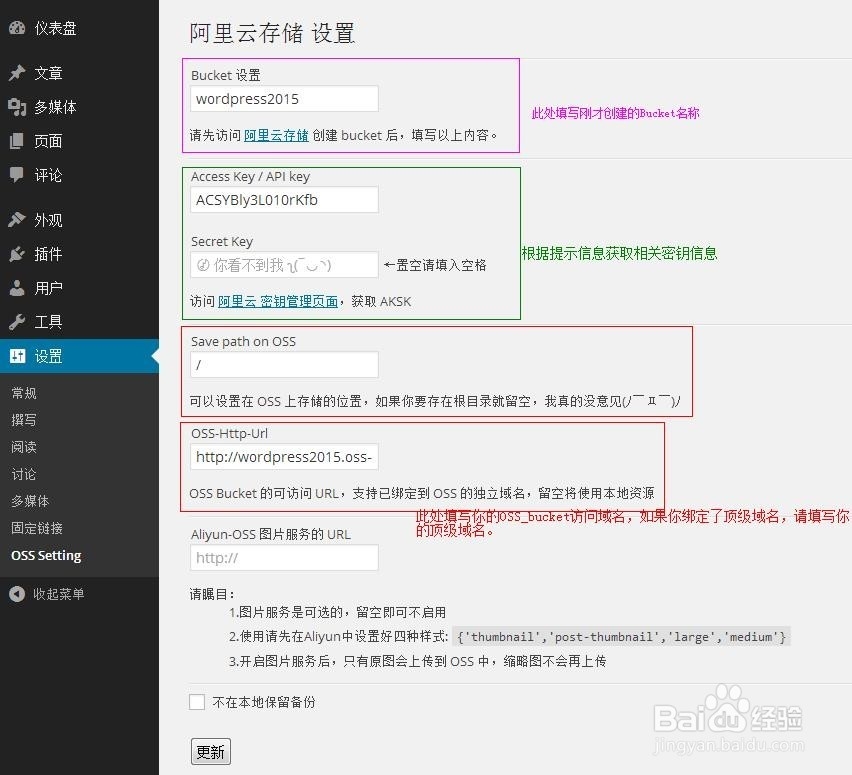Image resolution: width=852 pixels, height=775 pixels.
Task: Open 固定链接 permalinks submenu
Action: click(x=37, y=528)
